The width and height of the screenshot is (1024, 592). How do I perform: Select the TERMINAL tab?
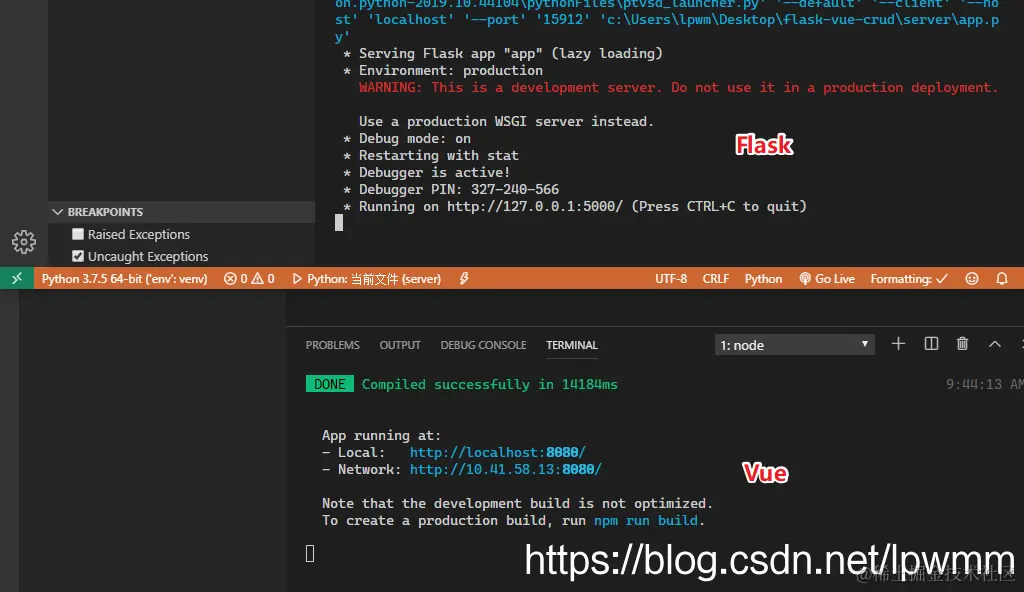[x=571, y=345]
